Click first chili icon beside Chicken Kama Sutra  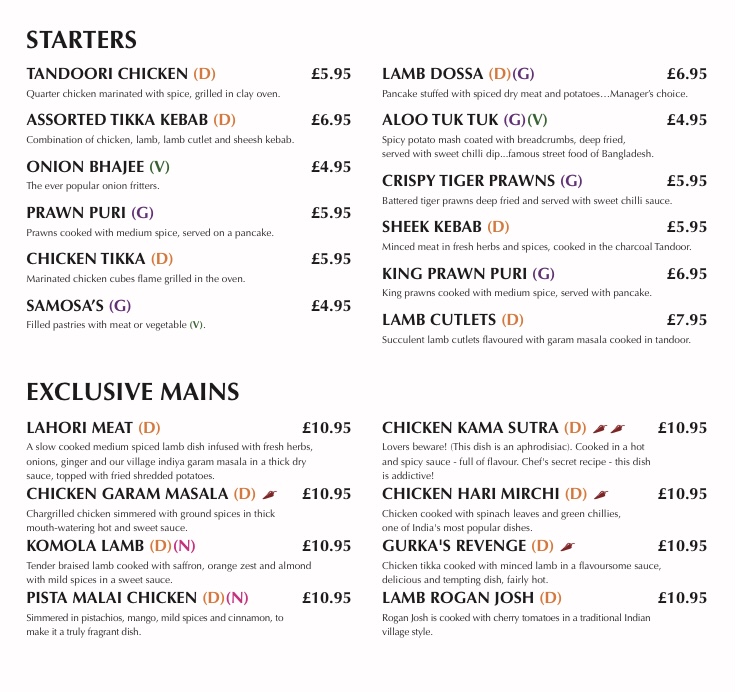point(600,428)
